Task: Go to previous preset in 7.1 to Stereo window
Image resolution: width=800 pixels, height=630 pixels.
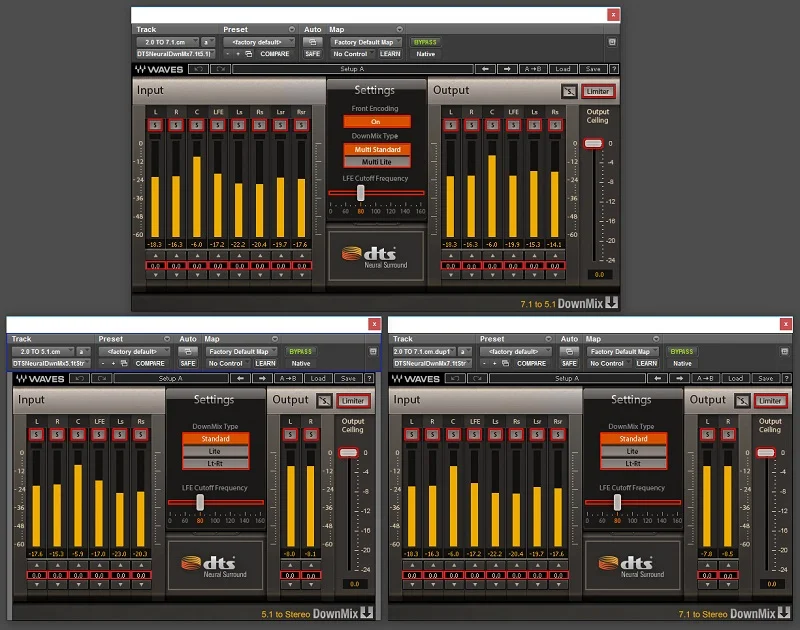Action: click(658, 379)
